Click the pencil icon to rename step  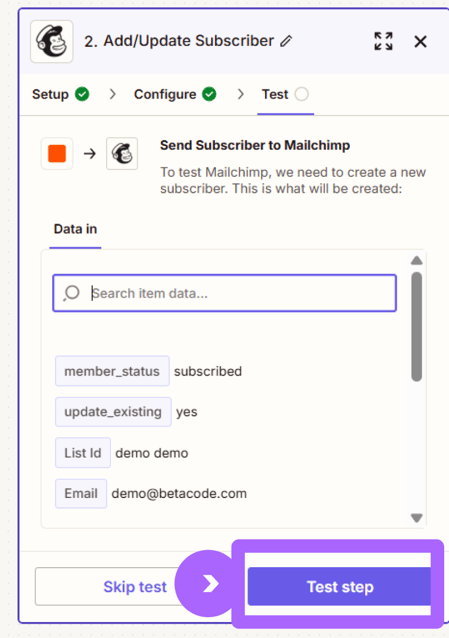point(286,41)
